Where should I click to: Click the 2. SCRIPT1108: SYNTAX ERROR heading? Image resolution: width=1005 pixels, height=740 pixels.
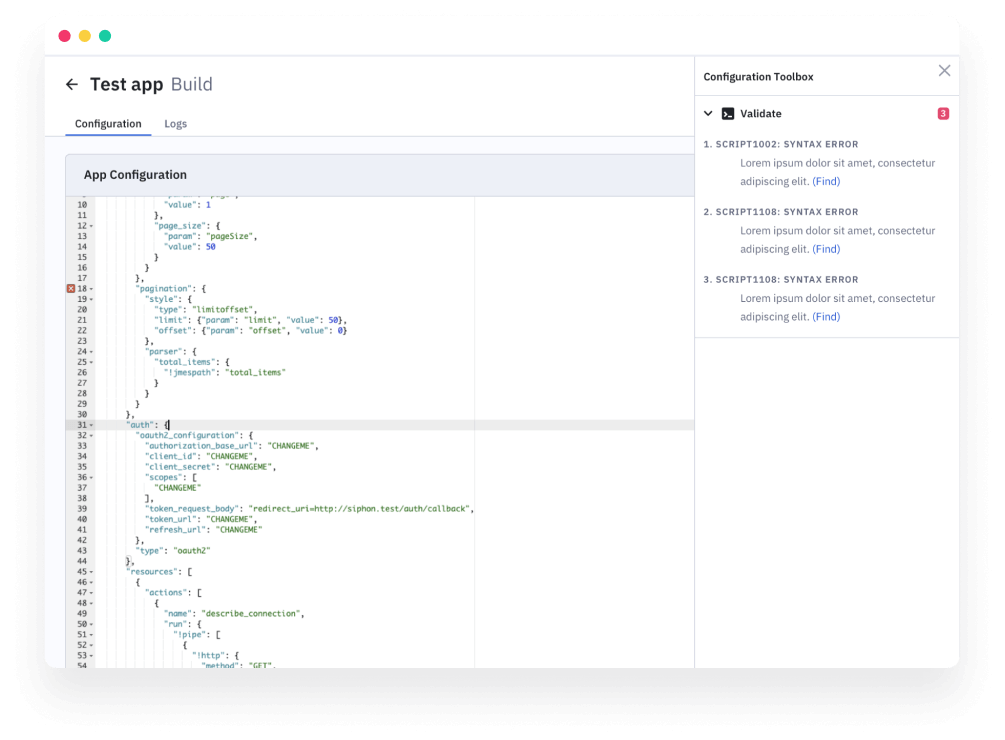[x=781, y=212]
